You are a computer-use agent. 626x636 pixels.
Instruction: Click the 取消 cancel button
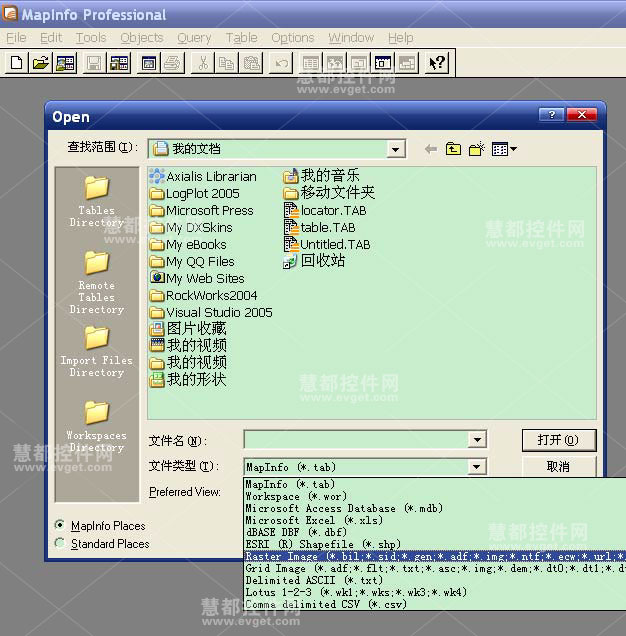559,466
